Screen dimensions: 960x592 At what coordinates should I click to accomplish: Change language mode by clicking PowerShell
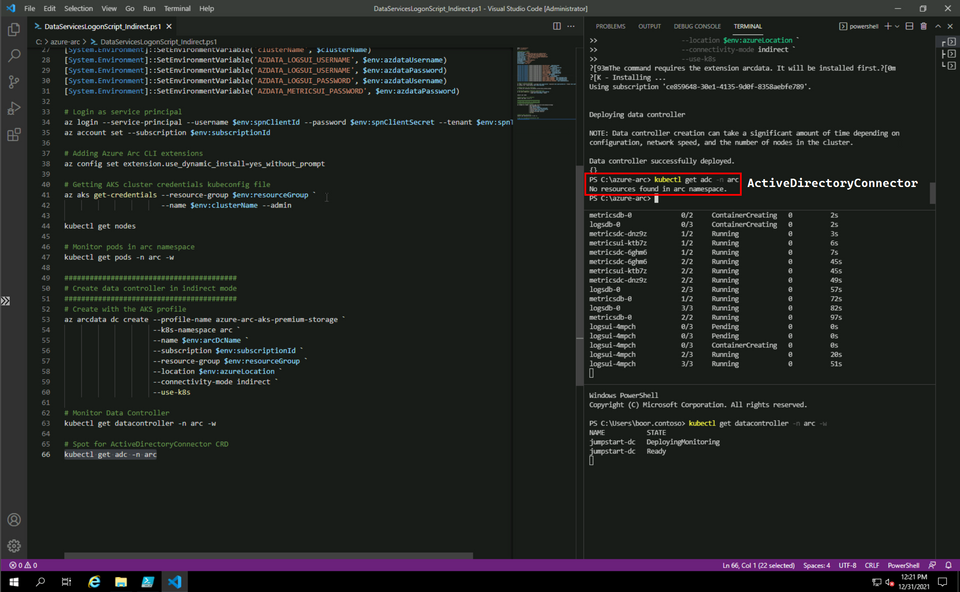(x=903, y=565)
